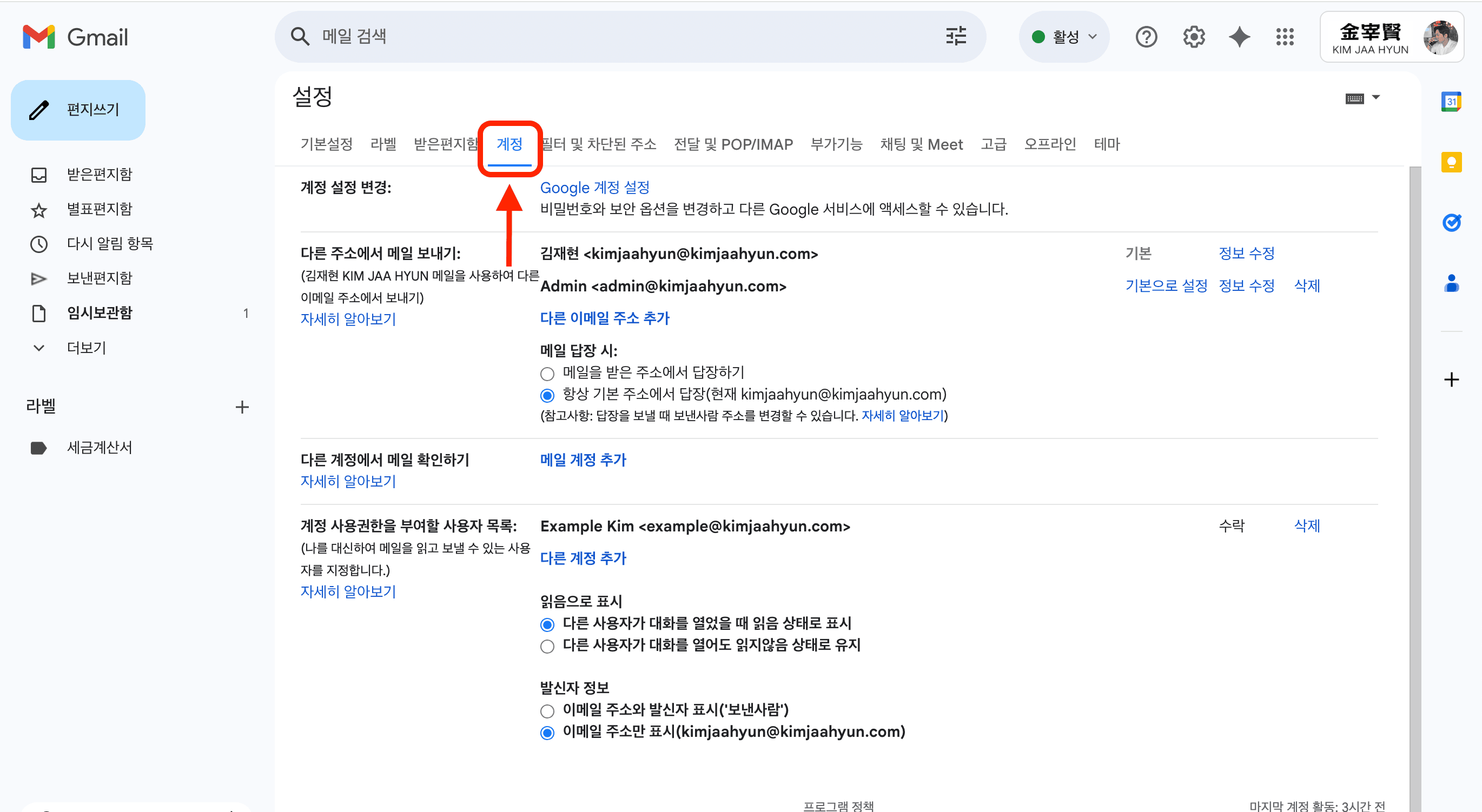1482x812 pixels.
Task: Open search filter options icon
Action: tap(956, 36)
